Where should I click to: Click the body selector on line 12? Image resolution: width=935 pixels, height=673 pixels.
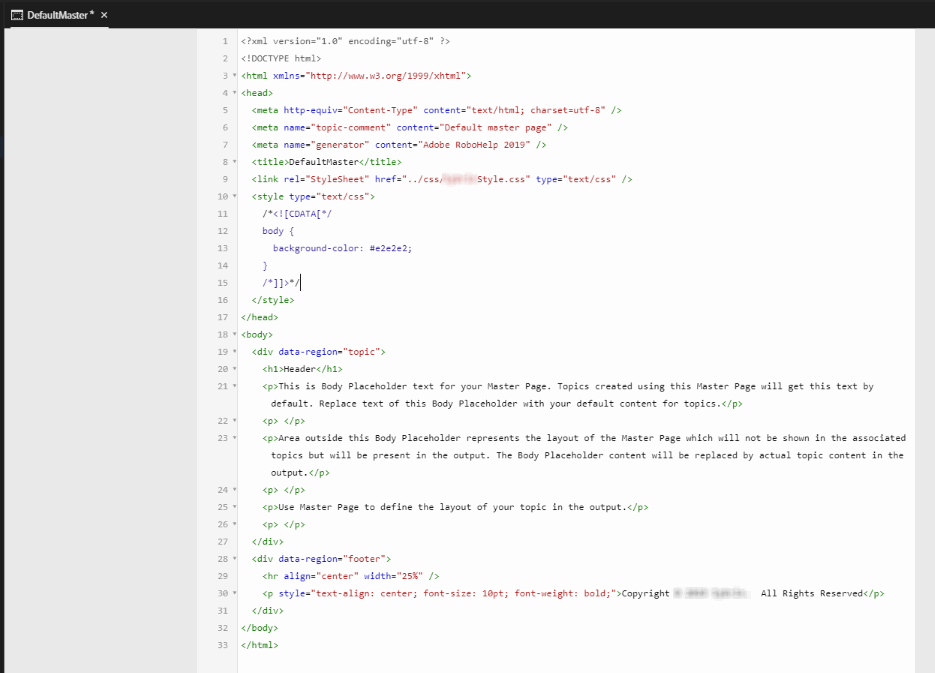[273, 231]
